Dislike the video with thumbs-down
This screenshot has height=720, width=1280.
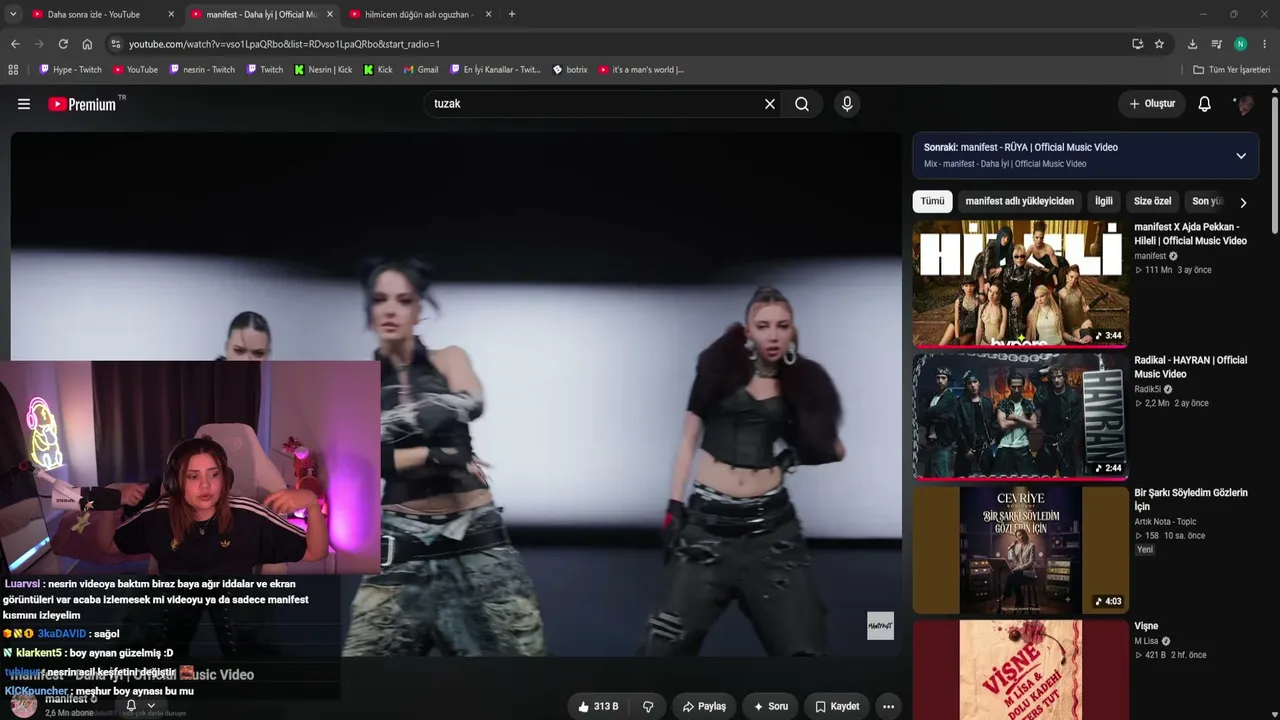pos(648,706)
